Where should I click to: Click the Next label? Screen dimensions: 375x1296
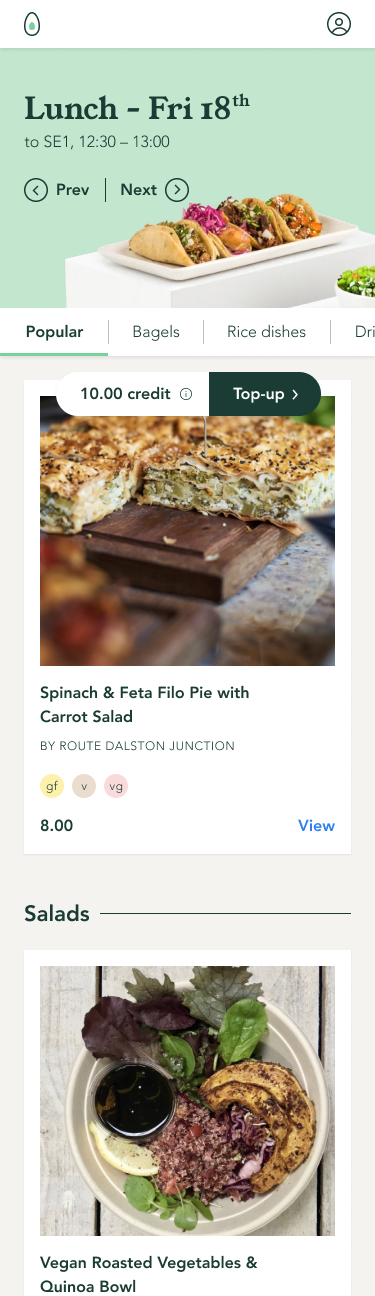[x=139, y=190]
